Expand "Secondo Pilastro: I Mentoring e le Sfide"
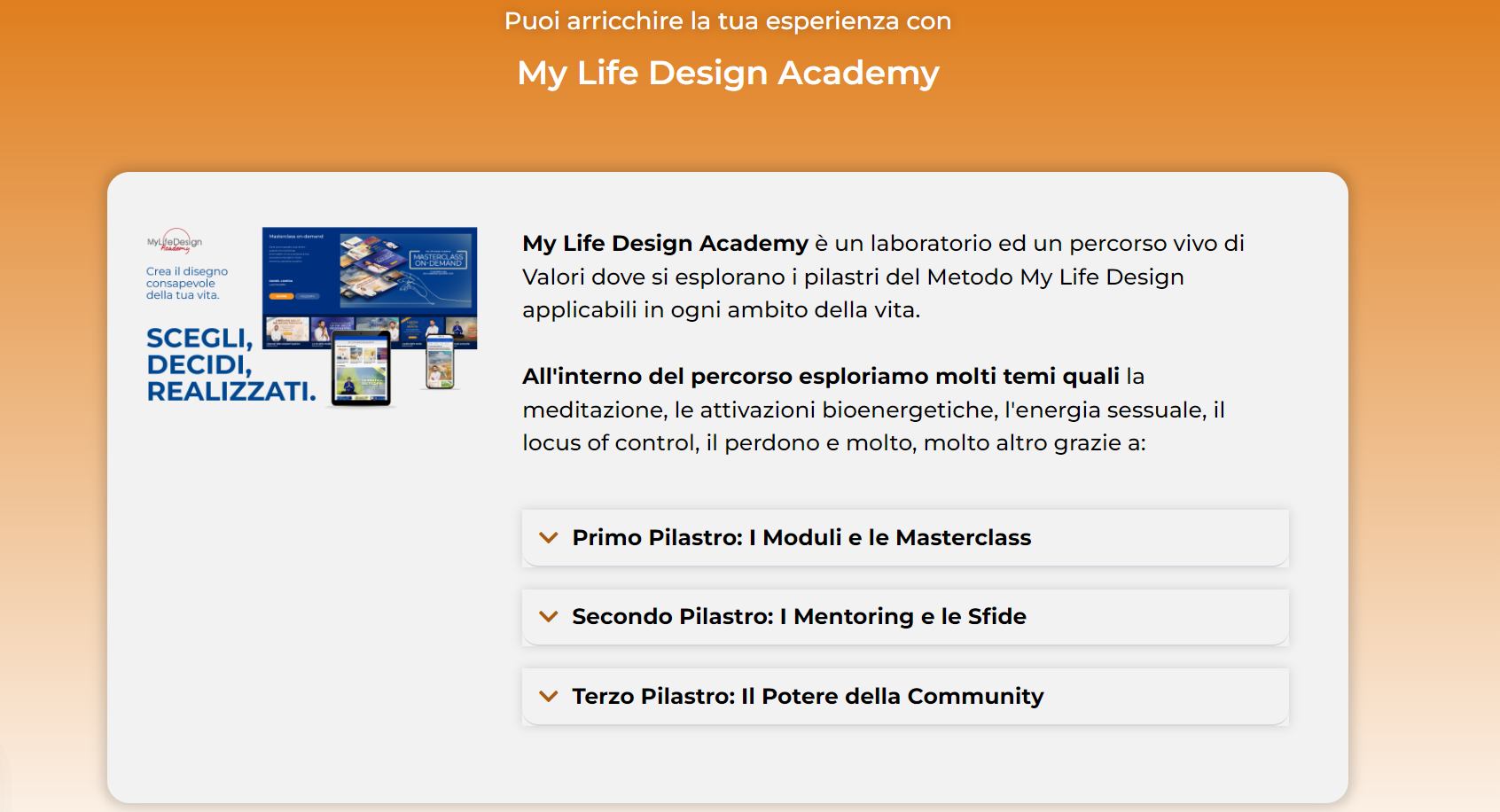Screen dimensions: 1500x812 [905, 617]
